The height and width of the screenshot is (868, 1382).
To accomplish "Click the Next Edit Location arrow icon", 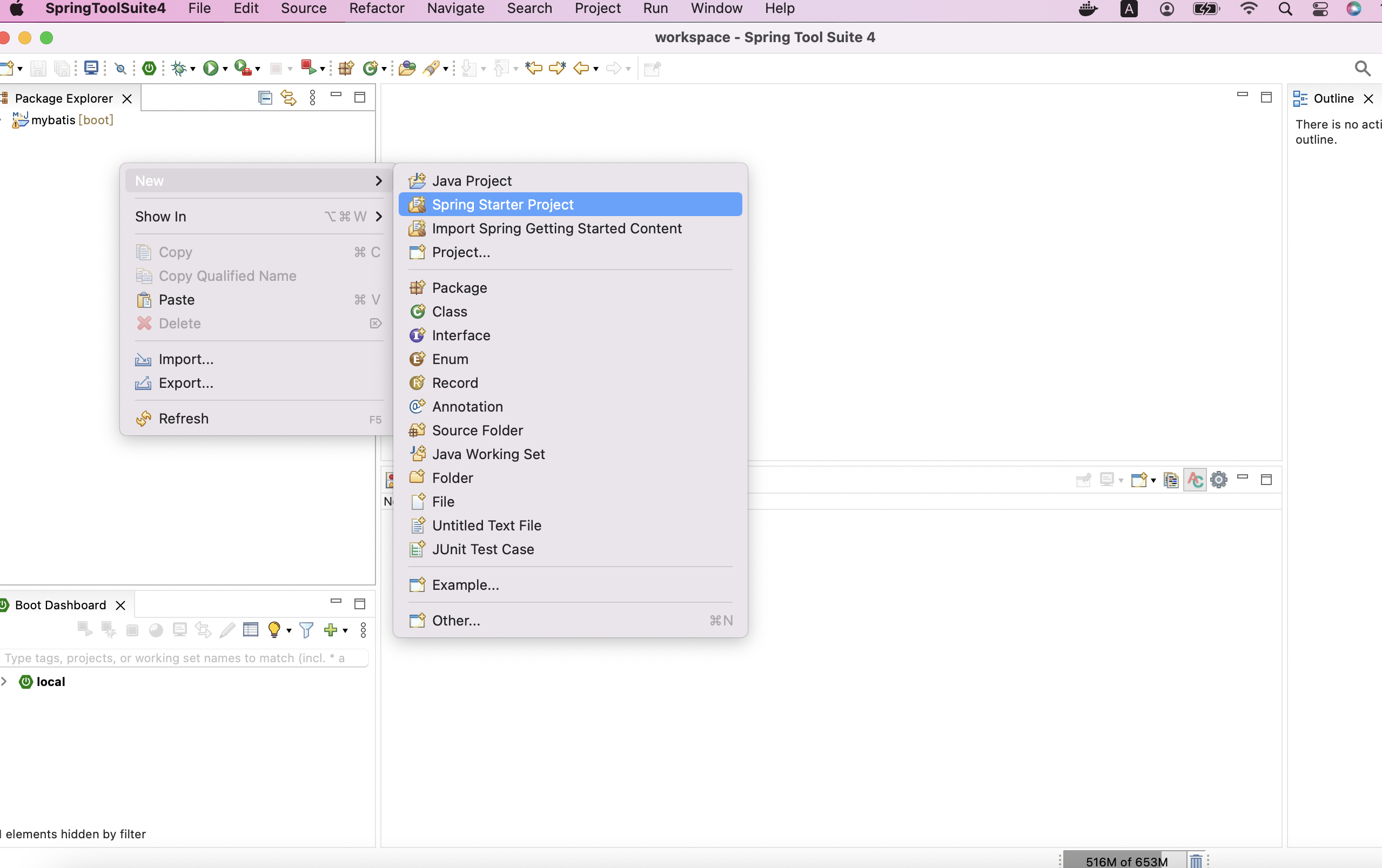I will pyautogui.click(x=557, y=68).
